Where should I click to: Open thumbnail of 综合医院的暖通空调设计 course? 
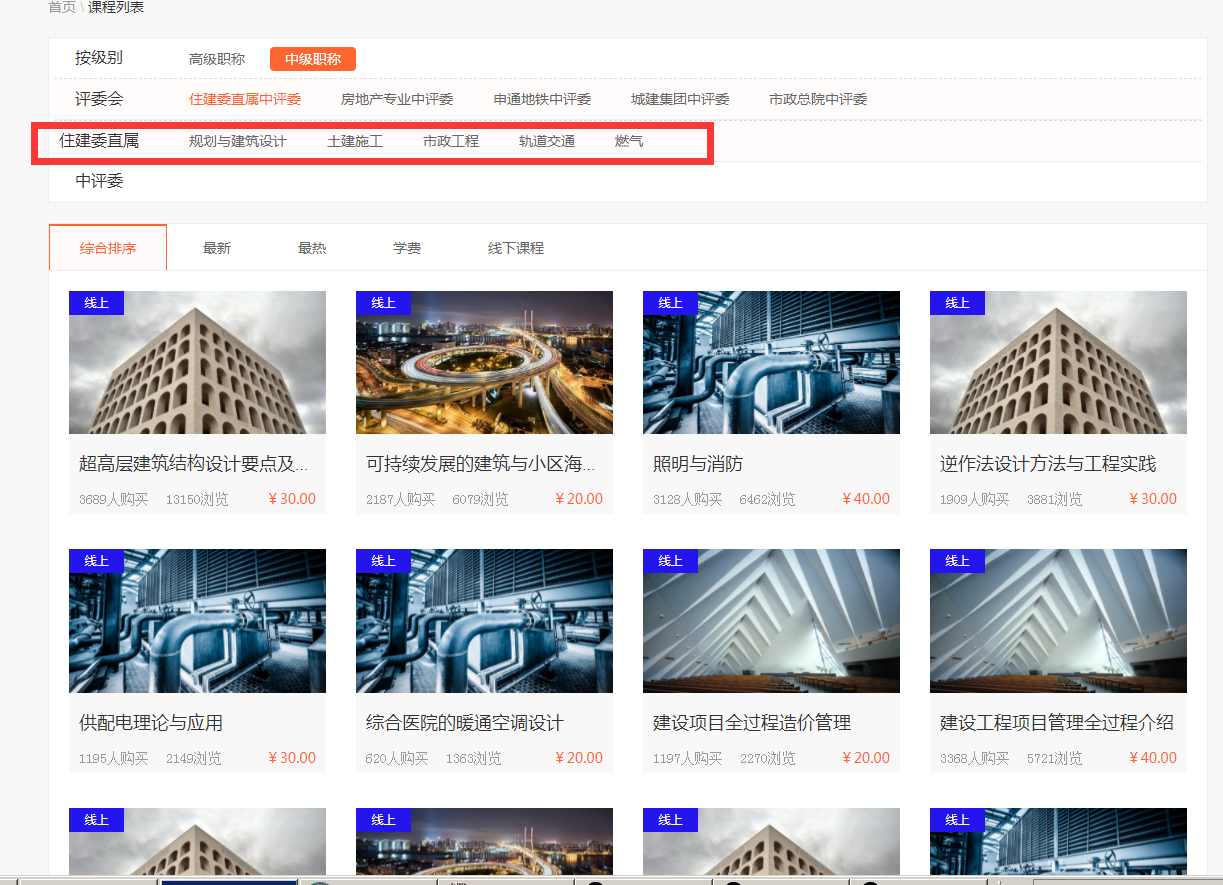point(484,621)
